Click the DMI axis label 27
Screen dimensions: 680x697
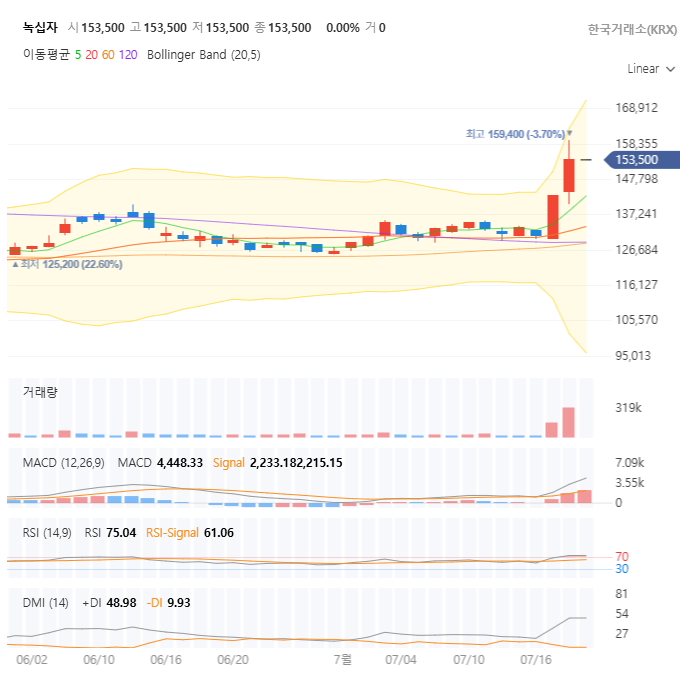pos(622,634)
